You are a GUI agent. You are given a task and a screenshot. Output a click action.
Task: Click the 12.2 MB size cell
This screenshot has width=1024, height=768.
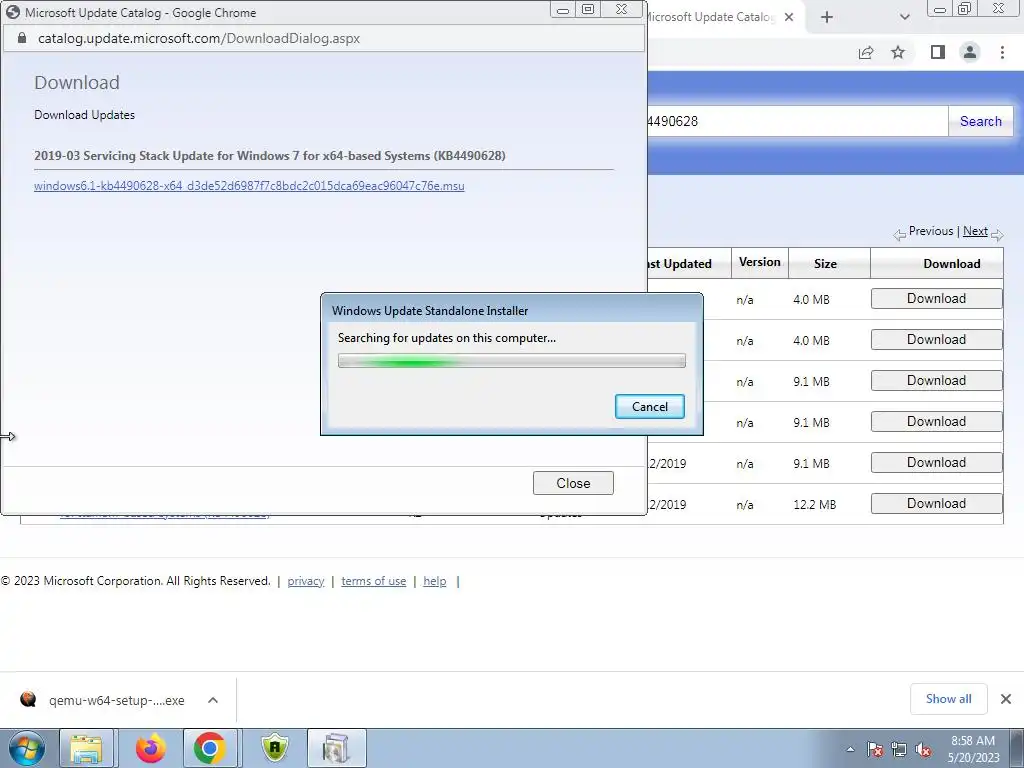814,505
